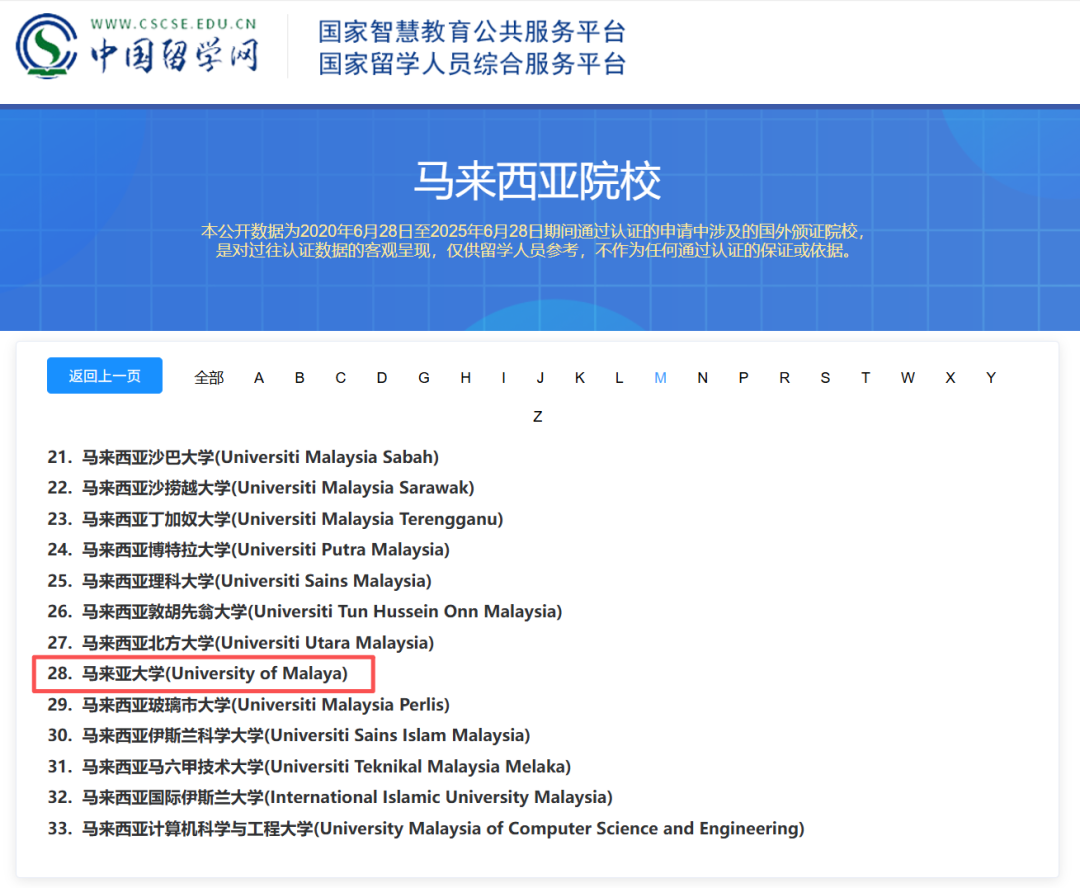
Task: Open Universiti Malaysia Terengganu entry
Action: pyautogui.click(x=276, y=519)
